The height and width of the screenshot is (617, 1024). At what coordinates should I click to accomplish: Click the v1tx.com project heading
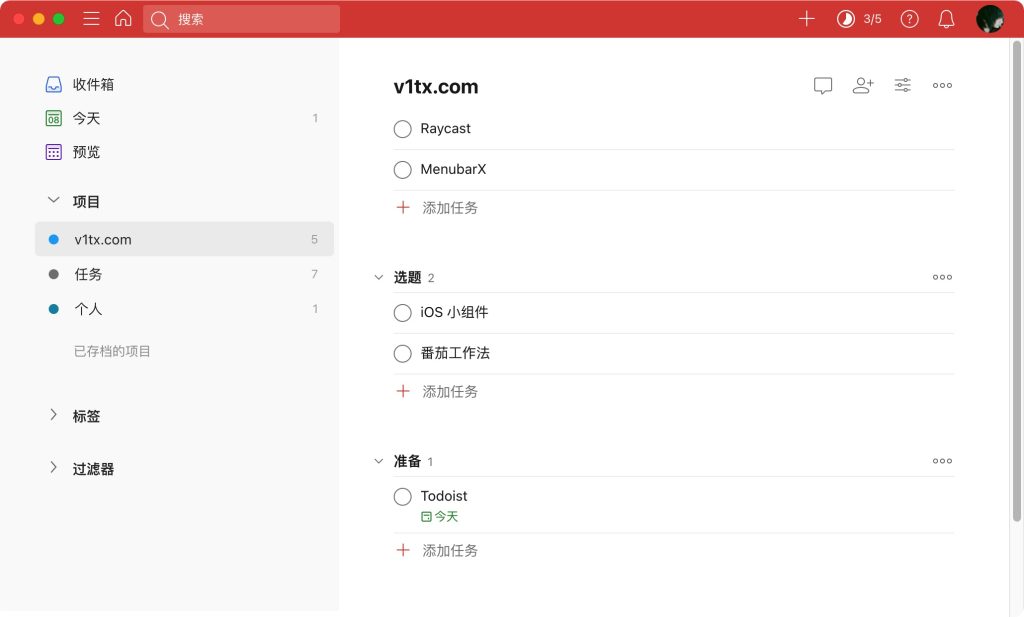436,87
